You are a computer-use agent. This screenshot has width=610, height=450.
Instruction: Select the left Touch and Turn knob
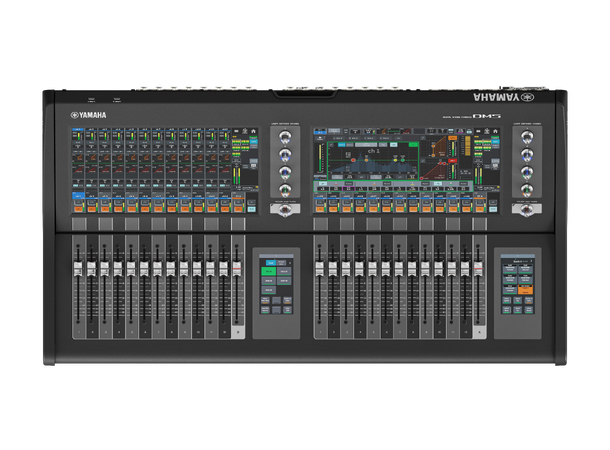(285, 210)
